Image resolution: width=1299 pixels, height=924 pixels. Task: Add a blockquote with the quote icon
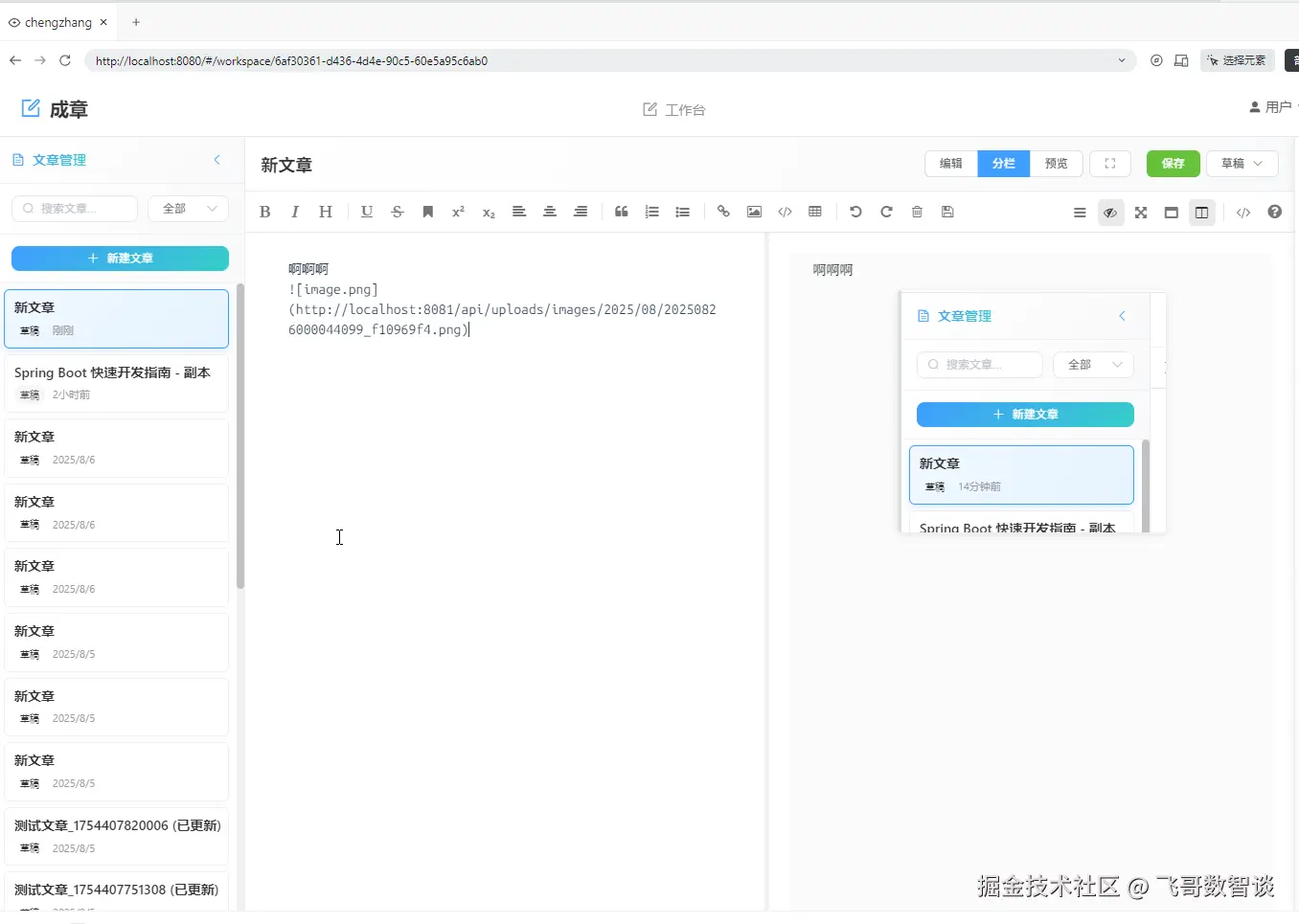(621, 212)
